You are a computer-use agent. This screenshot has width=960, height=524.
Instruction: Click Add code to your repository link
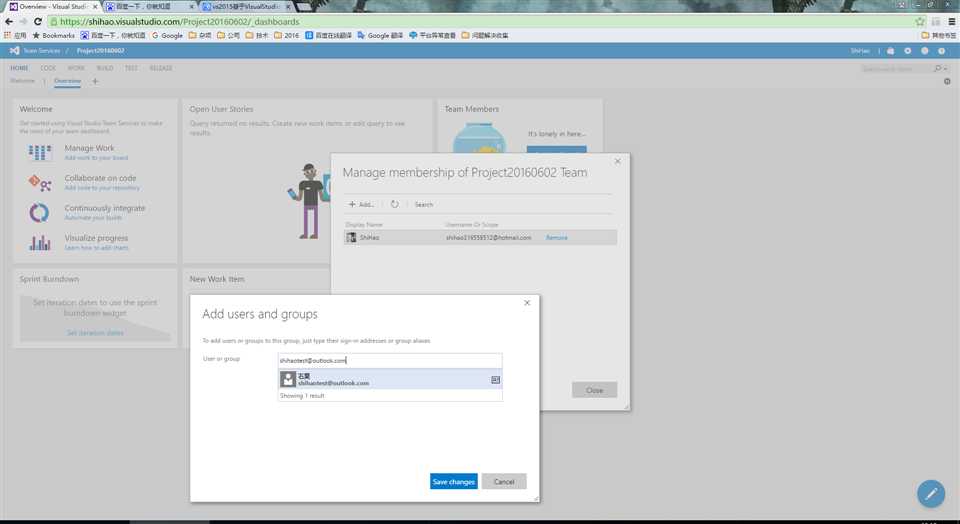click(102, 188)
